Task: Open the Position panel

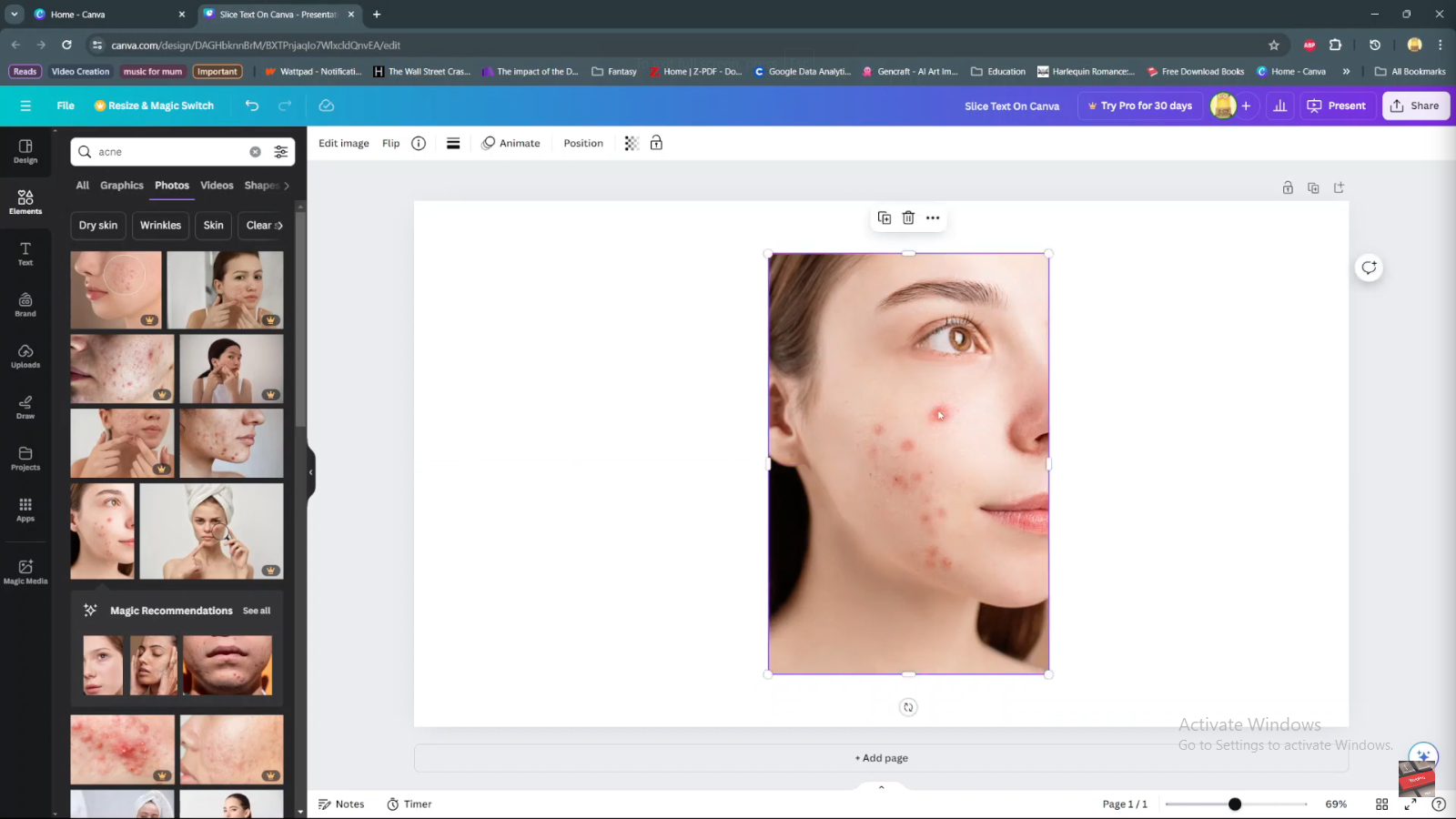Action: point(583,143)
